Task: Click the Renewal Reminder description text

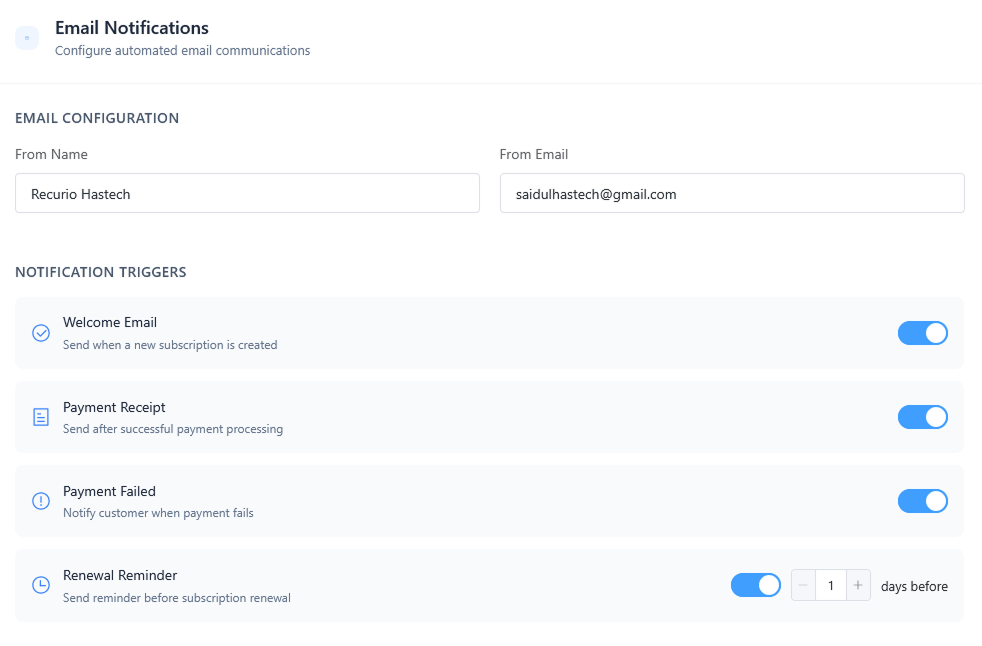Action: [x=176, y=597]
